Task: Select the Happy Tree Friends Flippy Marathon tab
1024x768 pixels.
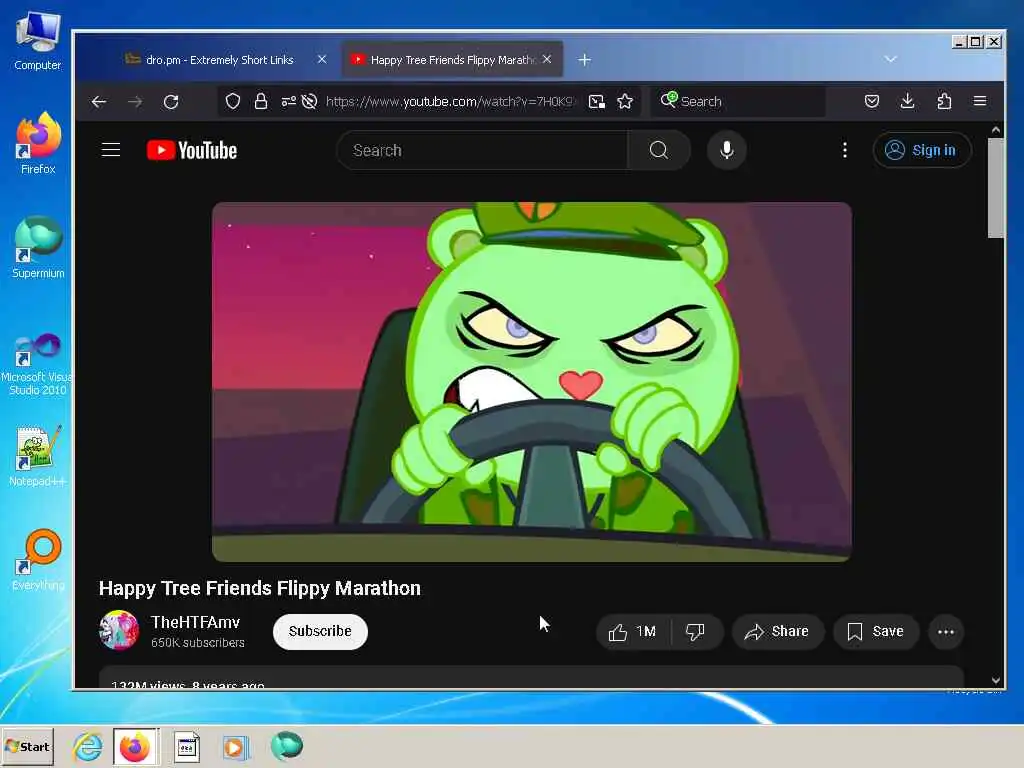Action: click(x=452, y=59)
